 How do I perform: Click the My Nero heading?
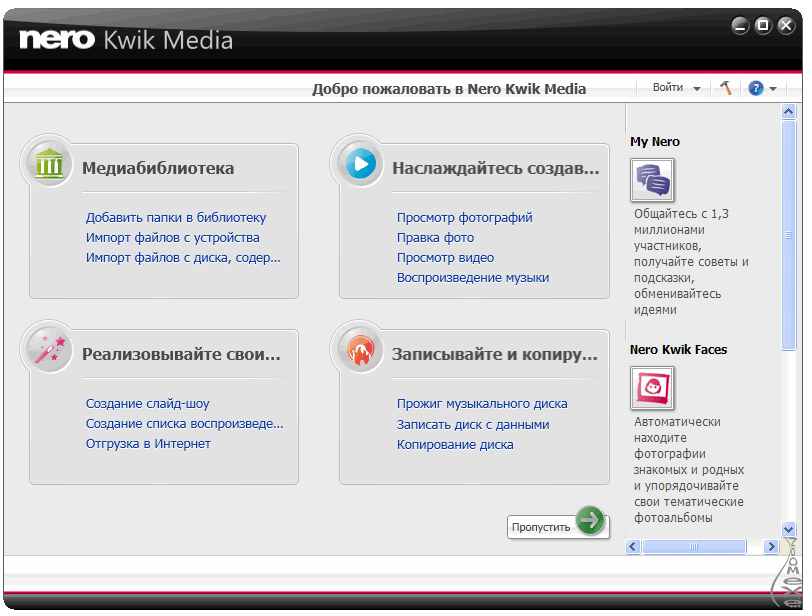(x=655, y=142)
